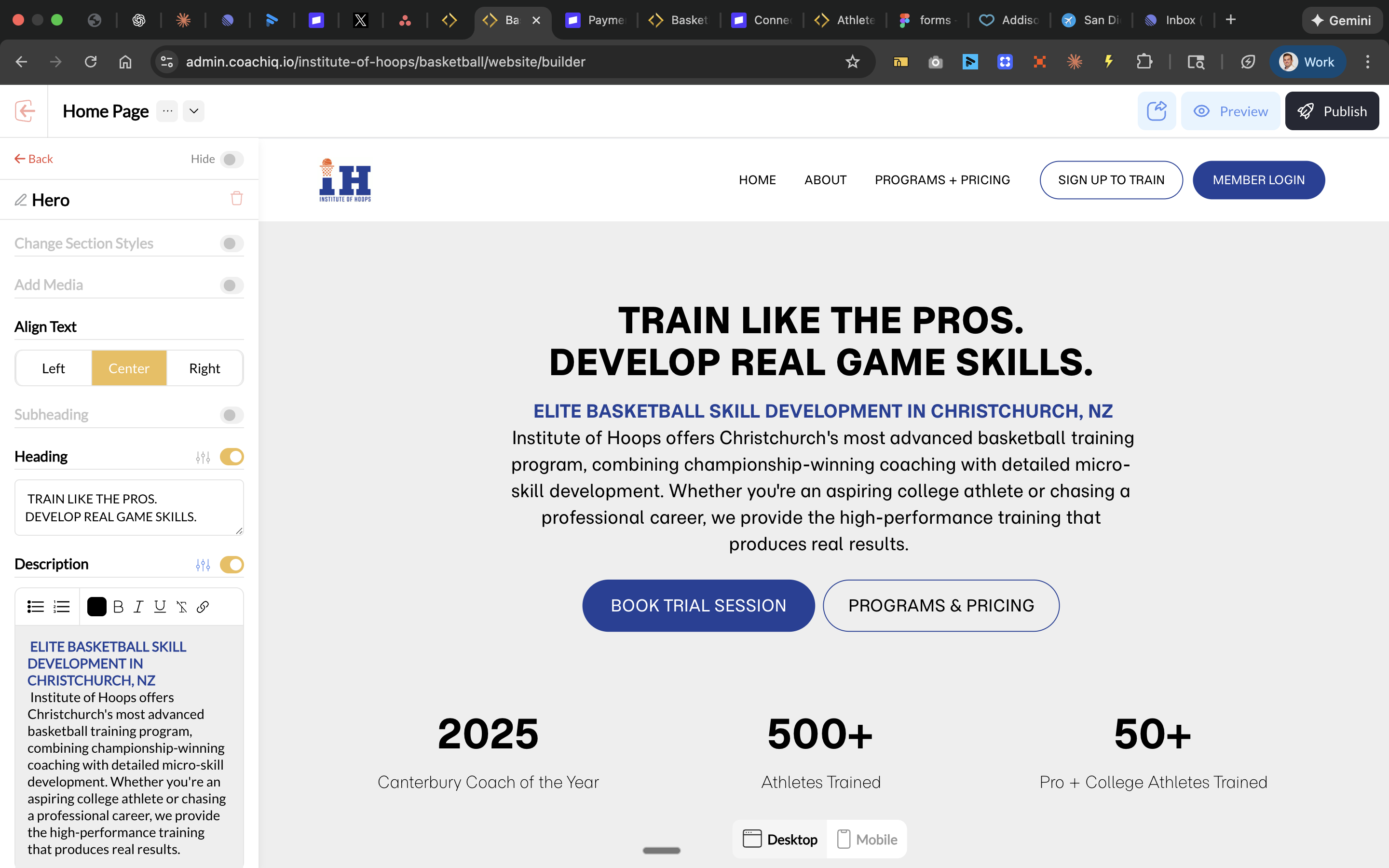Open the black text color swatch

click(x=96, y=606)
